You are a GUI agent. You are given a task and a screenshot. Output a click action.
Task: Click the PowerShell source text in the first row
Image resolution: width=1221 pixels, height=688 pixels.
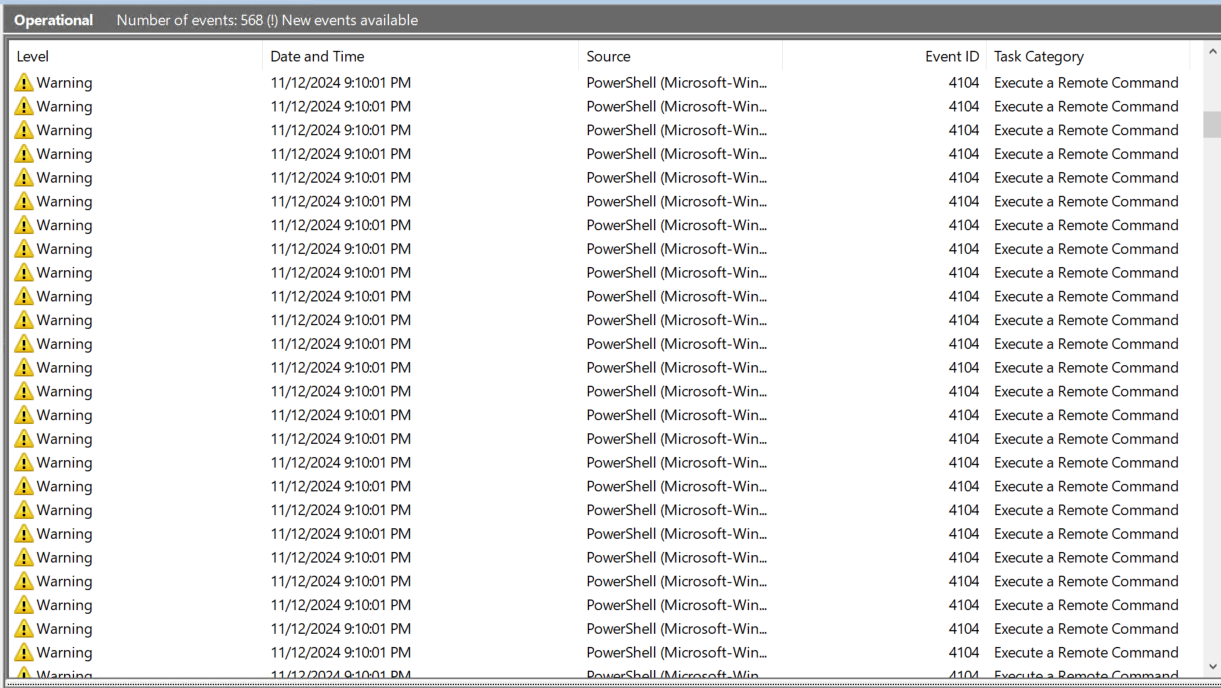676,83
